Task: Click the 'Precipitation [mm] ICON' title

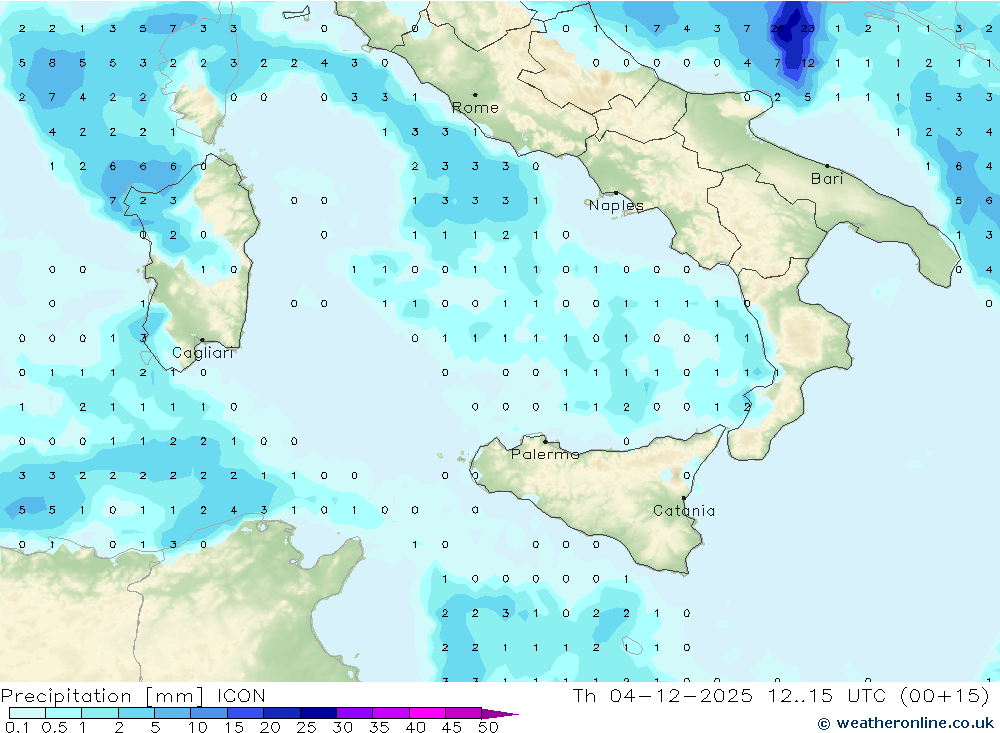Action: point(133,696)
